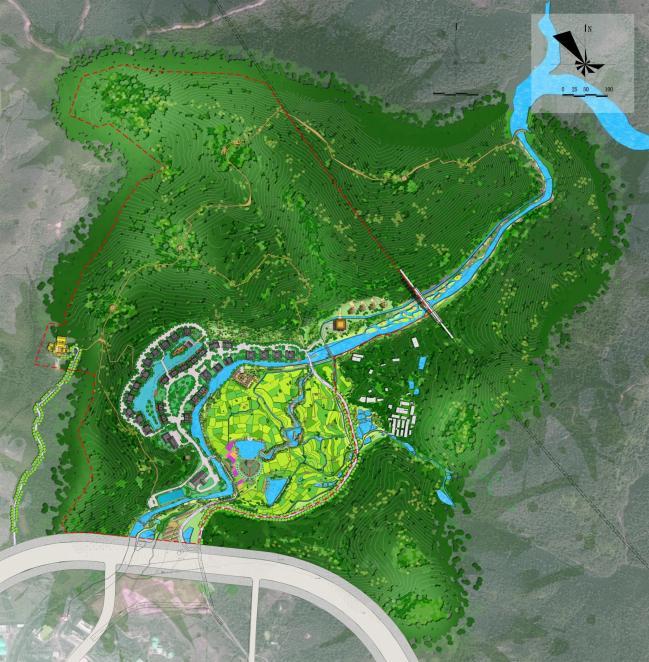Click the red-and-white bridge crossing the river
This screenshot has height=662, width=649.
[x=426, y=304]
